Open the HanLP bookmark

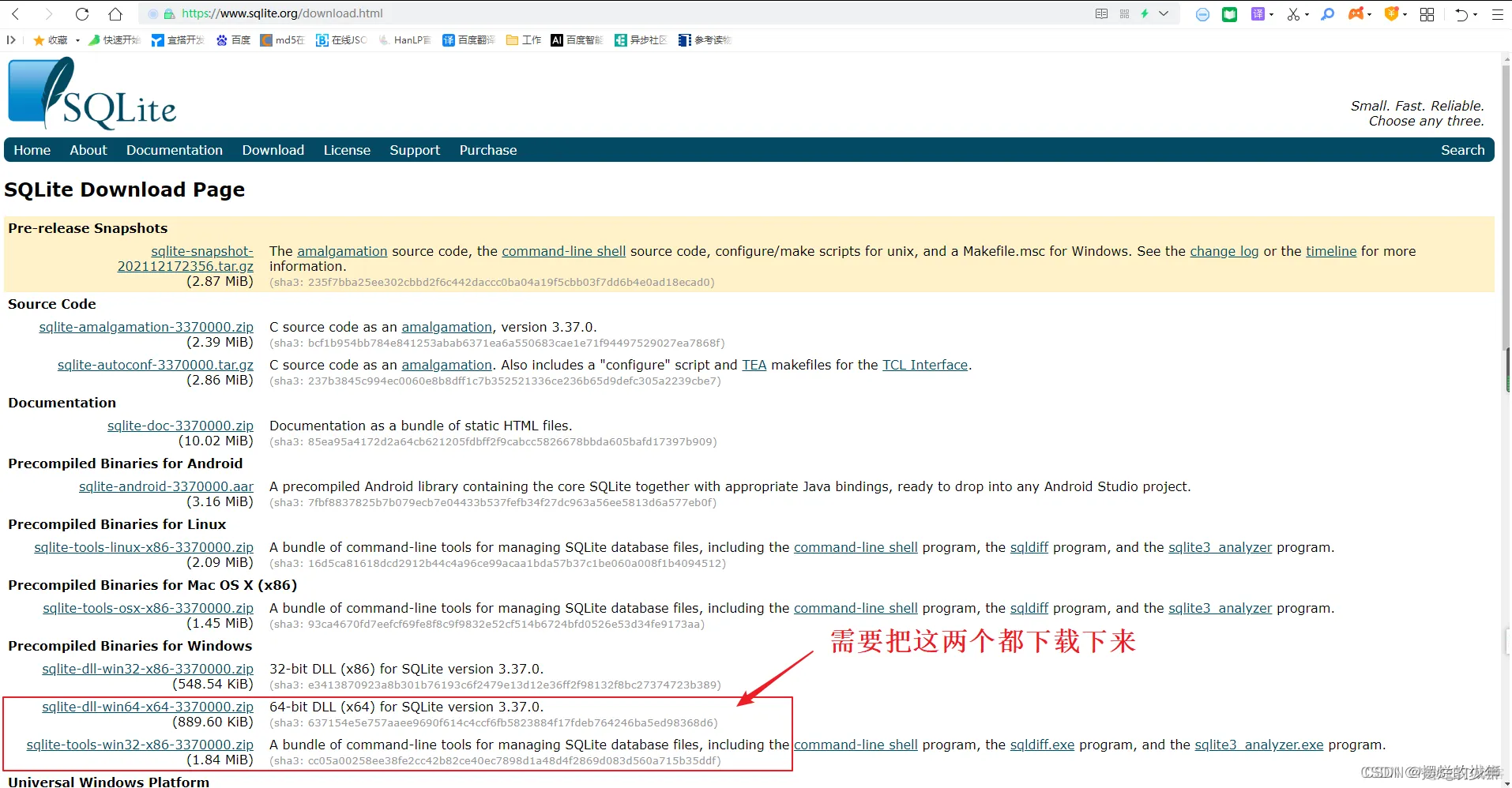pyautogui.click(x=404, y=40)
